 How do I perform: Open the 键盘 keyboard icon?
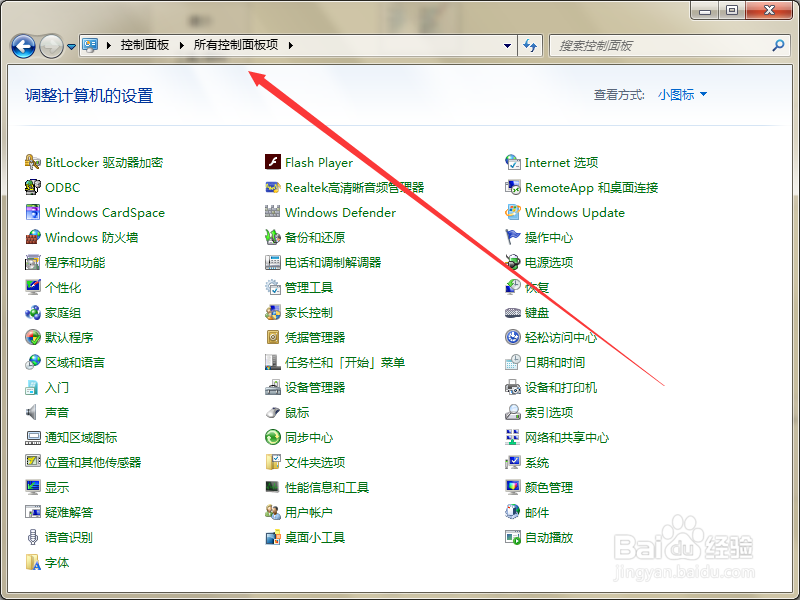512,312
